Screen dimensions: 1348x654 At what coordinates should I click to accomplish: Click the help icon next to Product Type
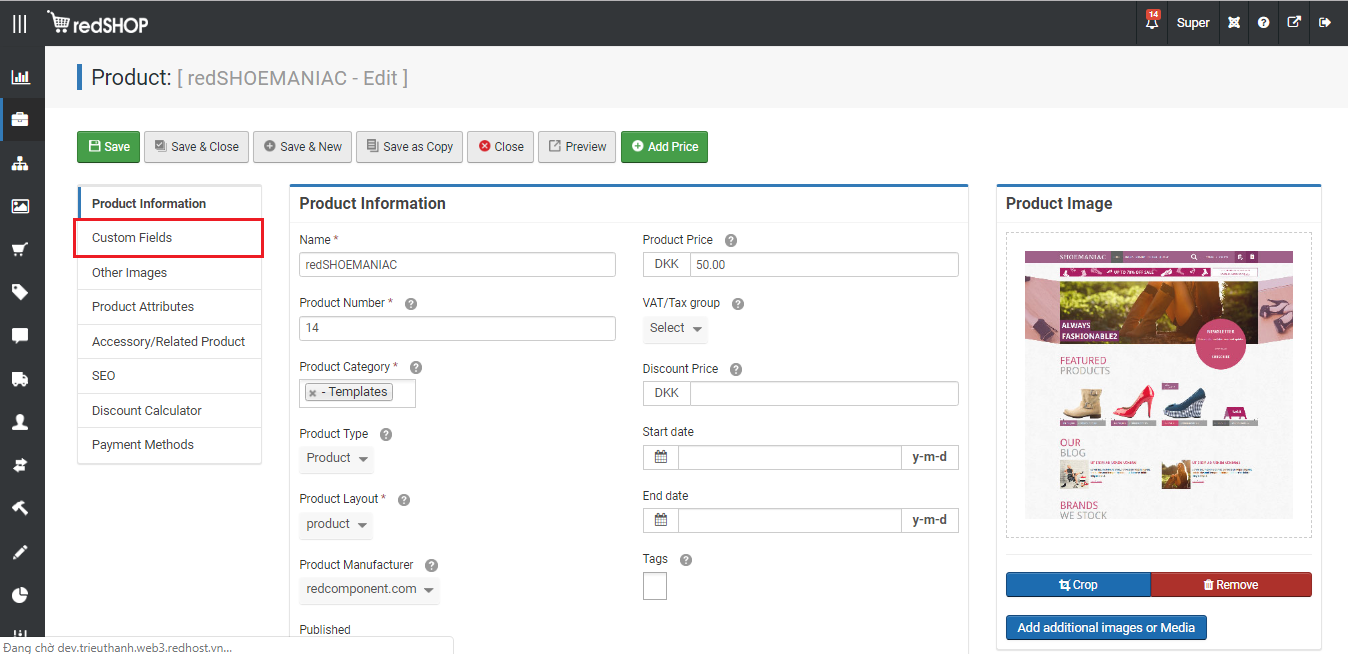pos(386,435)
